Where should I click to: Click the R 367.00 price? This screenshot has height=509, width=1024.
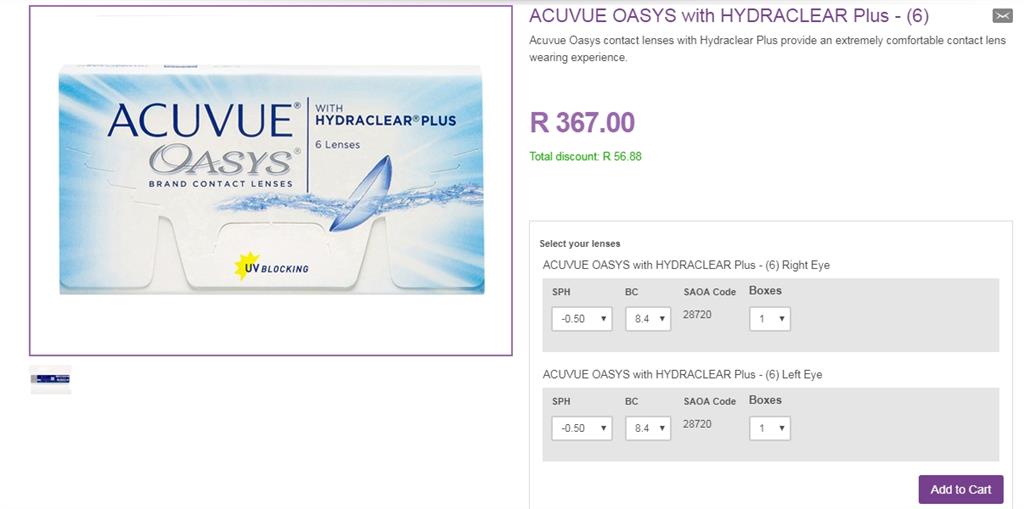(x=582, y=123)
